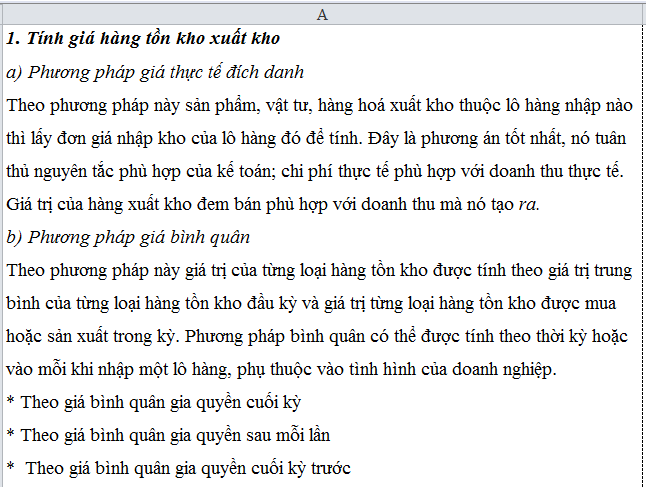Click the line starting "vào mỗi khi nhập một lô hàng"

click(x=281, y=370)
